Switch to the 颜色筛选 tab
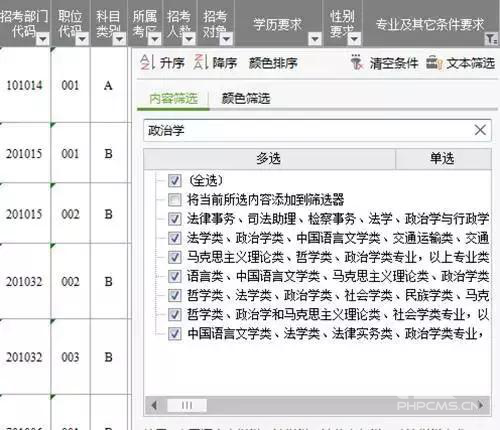500x430 pixels. (246, 99)
